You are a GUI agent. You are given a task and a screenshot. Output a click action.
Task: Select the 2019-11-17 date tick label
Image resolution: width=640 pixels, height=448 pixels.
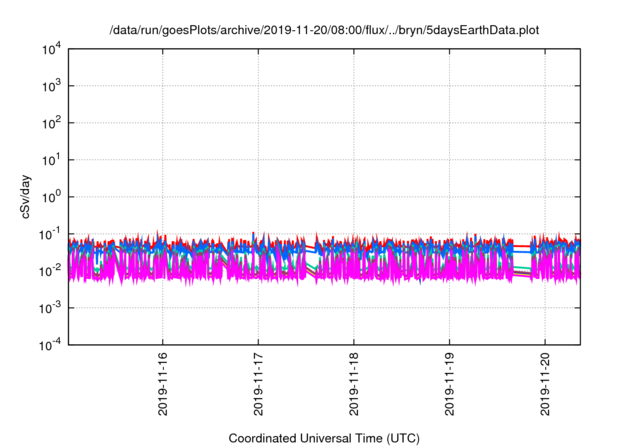pos(258,384)
